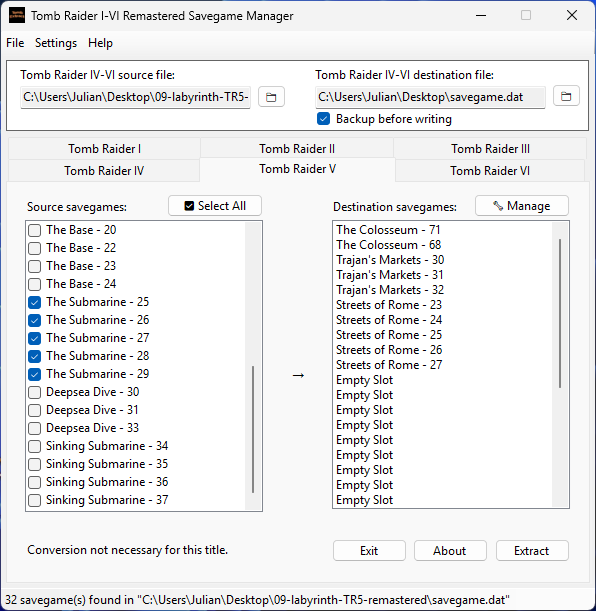Select Trajan's Markets - 32 destination slot

pos(390,290)
